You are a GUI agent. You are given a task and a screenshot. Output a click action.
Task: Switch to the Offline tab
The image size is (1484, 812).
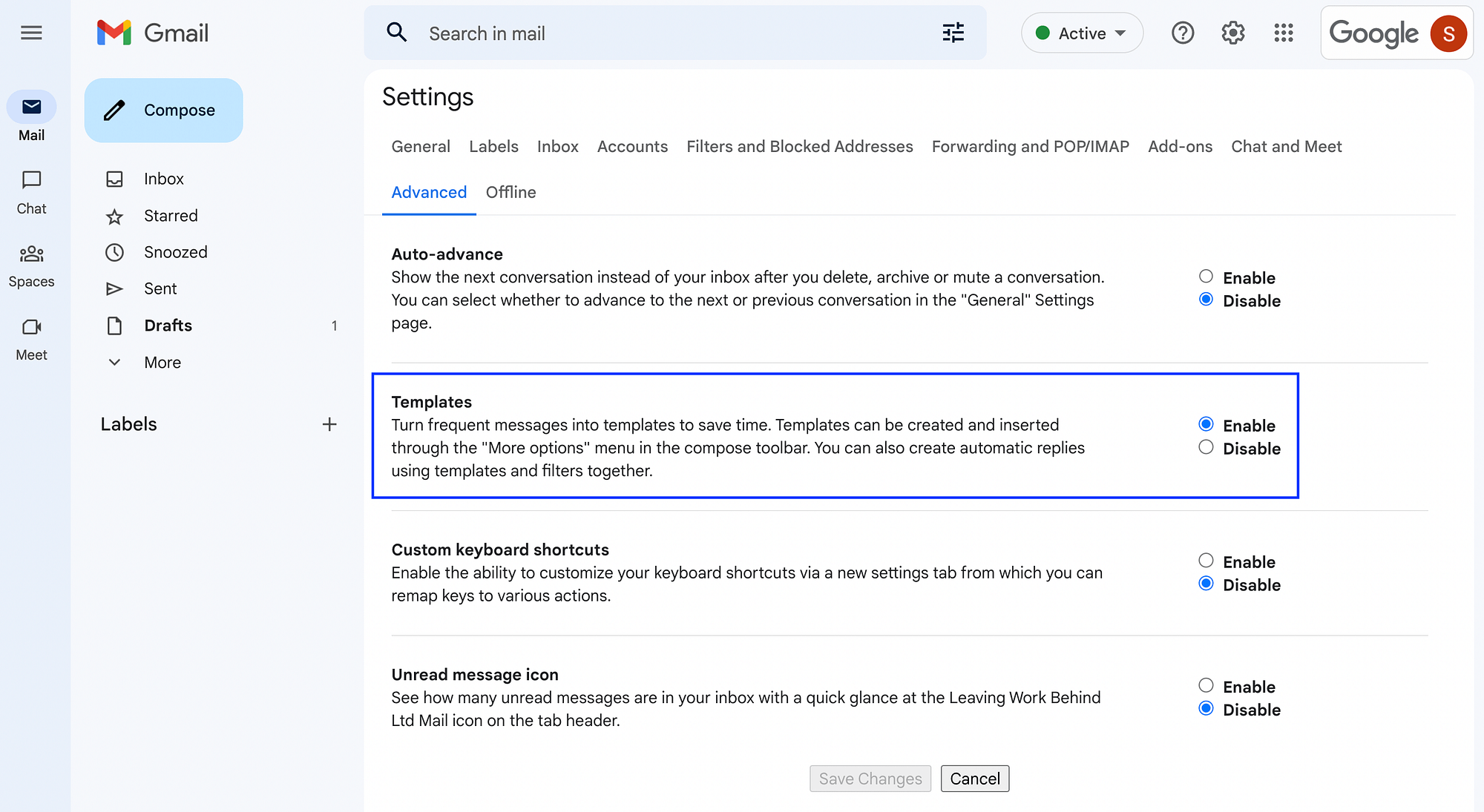511,192
